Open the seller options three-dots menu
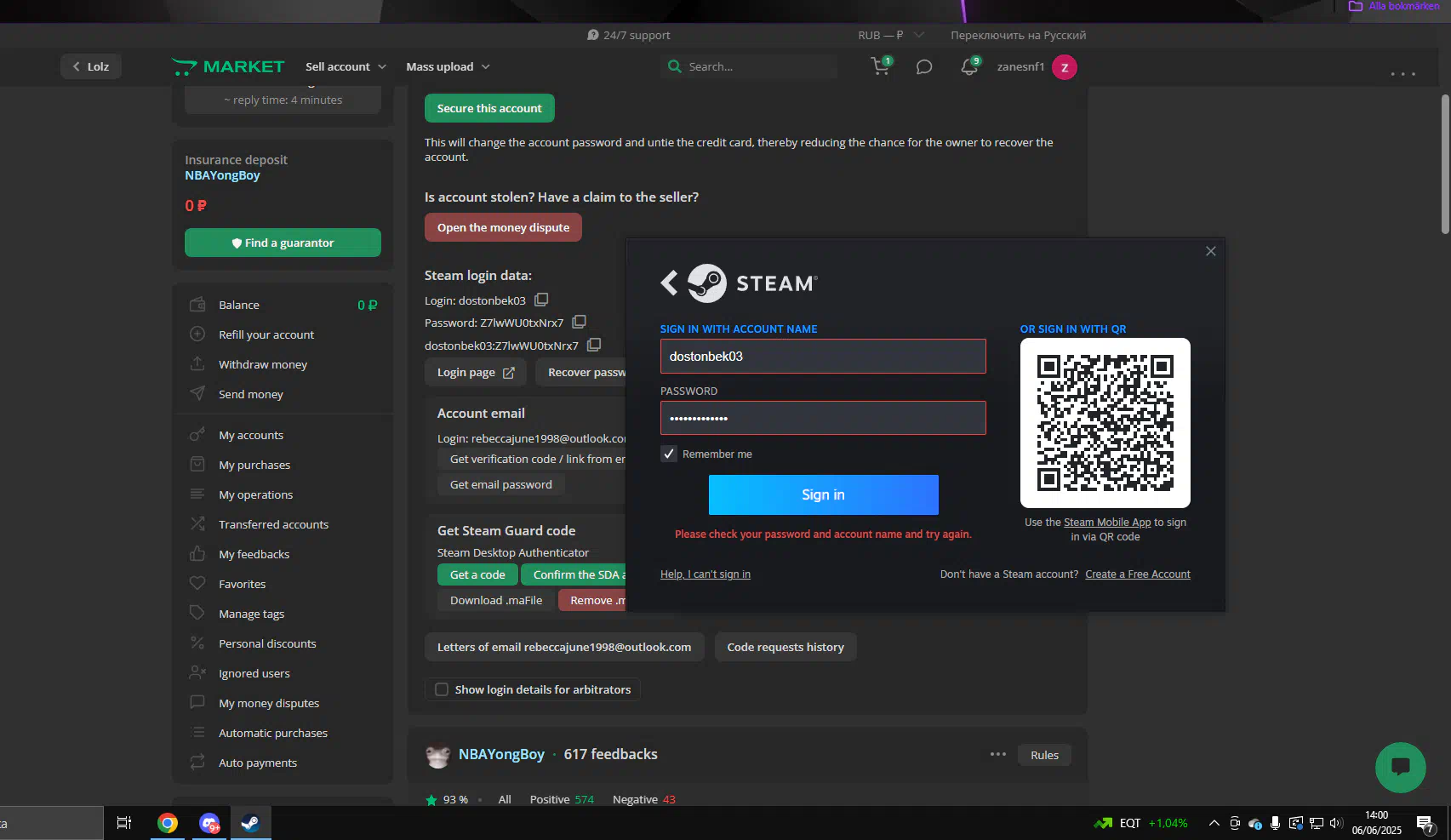The height and width of the screenshot is (840, 1451). pos(998,754)
